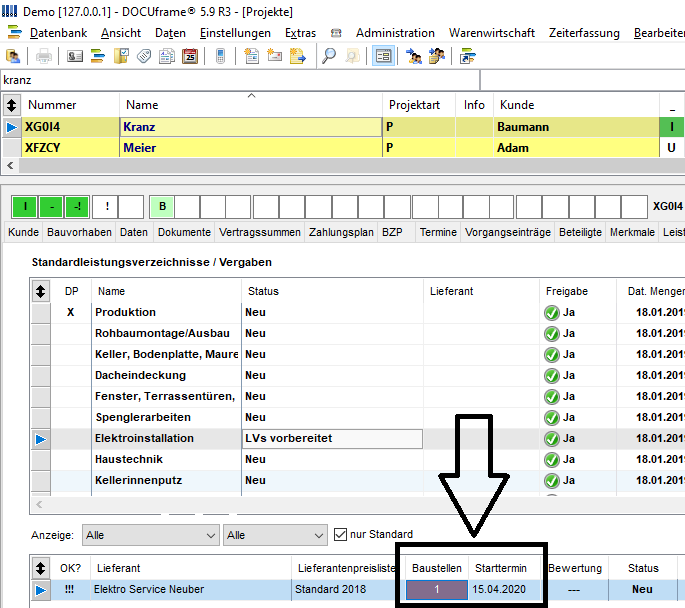Toggle the white '!' status box
This screenshot has width=685, height=608.
tap(107, 206)
